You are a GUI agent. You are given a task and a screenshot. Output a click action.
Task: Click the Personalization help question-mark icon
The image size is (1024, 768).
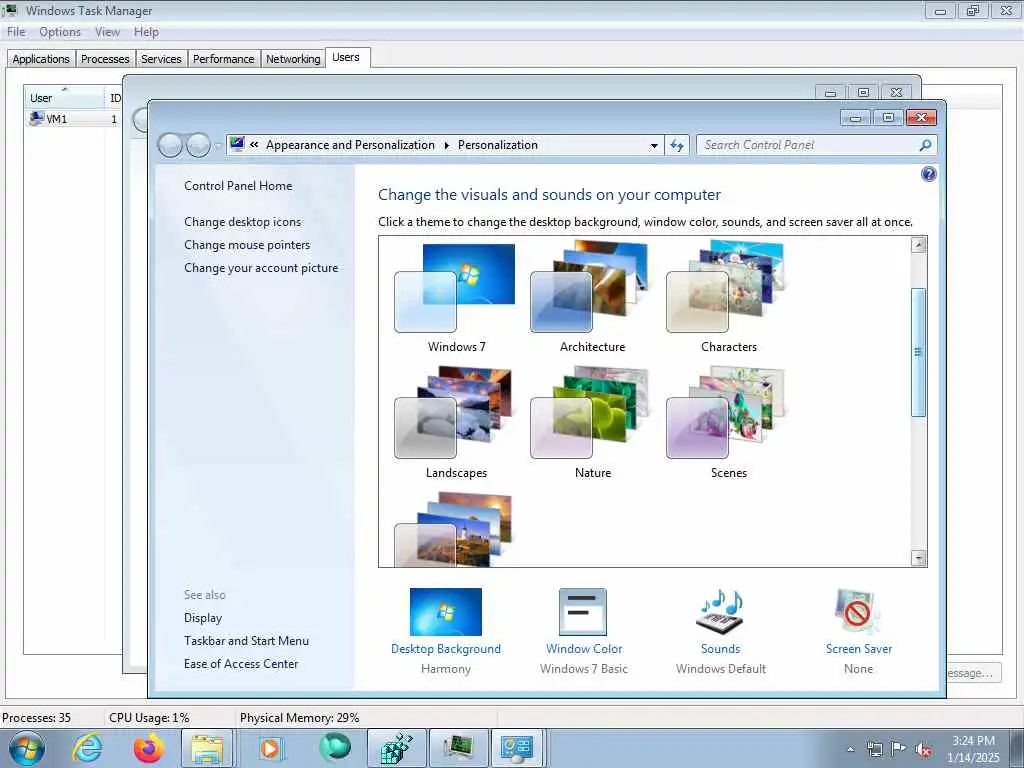click(928, 174)
